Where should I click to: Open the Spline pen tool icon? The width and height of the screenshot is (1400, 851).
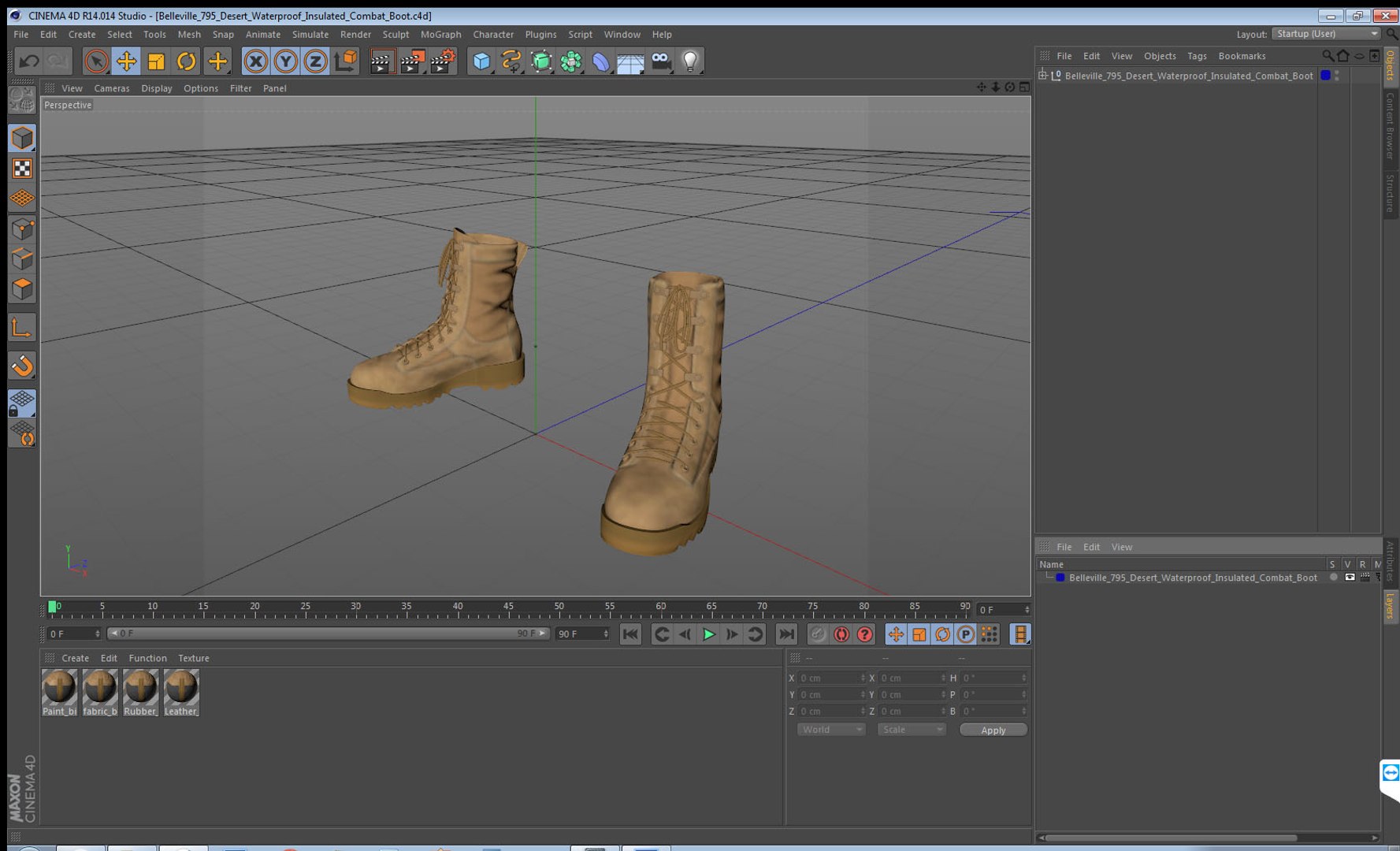pyautogui.click(x=511, y=61)
